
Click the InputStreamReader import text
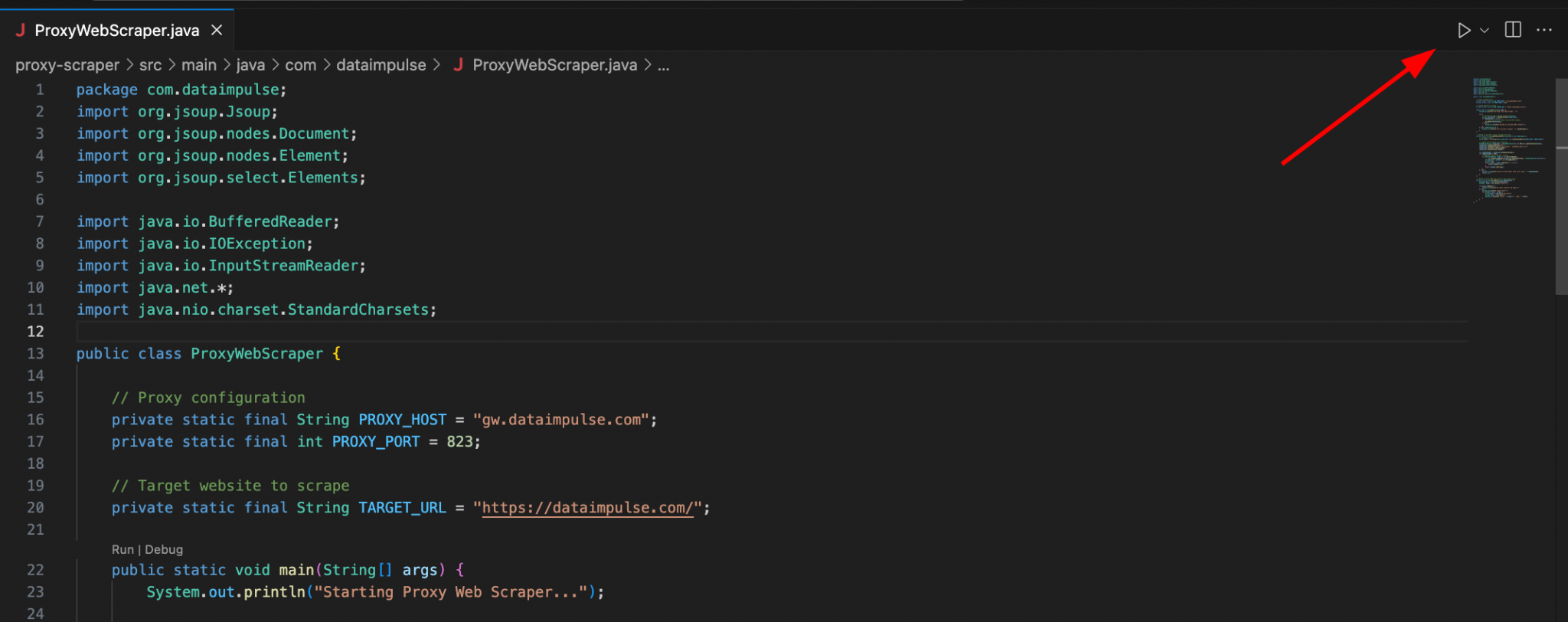tap(283, 266)
